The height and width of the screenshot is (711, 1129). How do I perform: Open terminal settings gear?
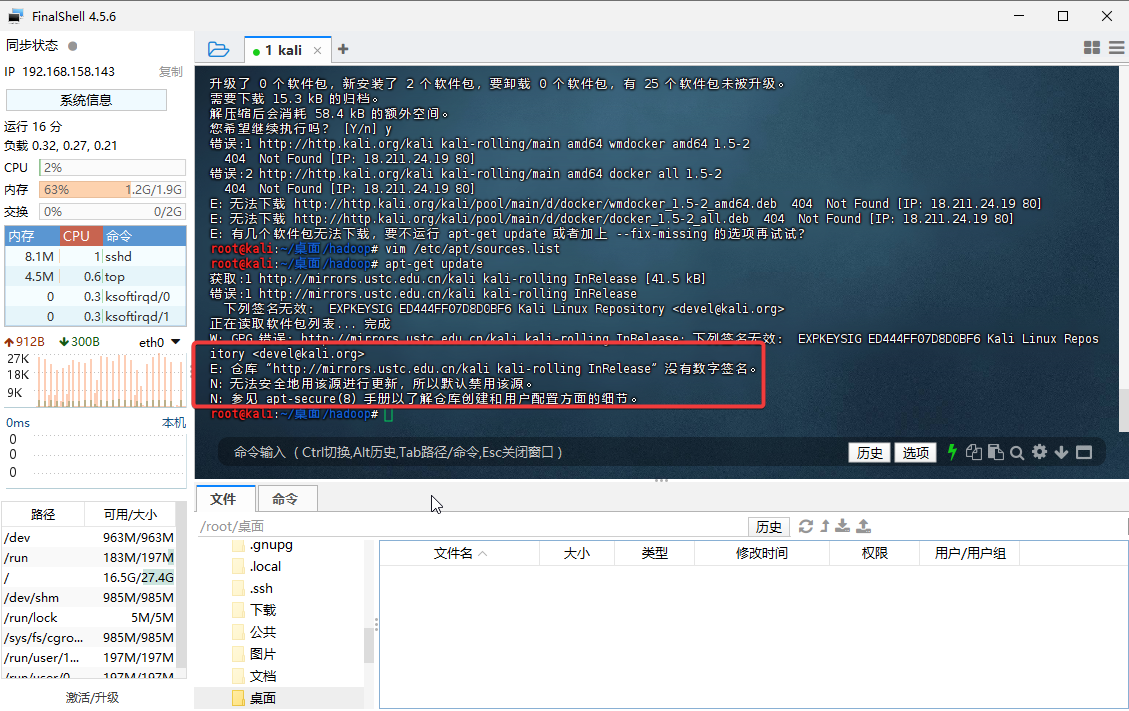click(x=1039, y=452)
